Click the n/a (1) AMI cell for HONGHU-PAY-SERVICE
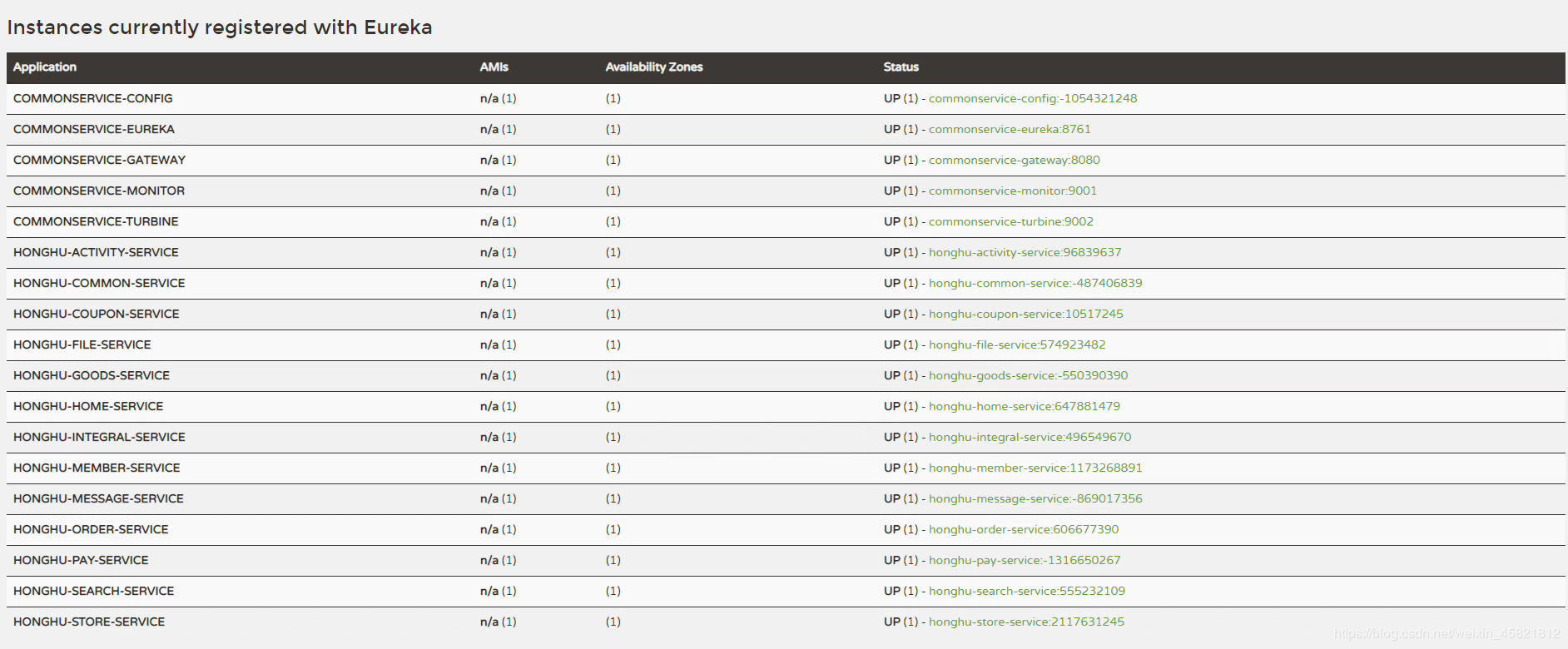 point(499,560)
